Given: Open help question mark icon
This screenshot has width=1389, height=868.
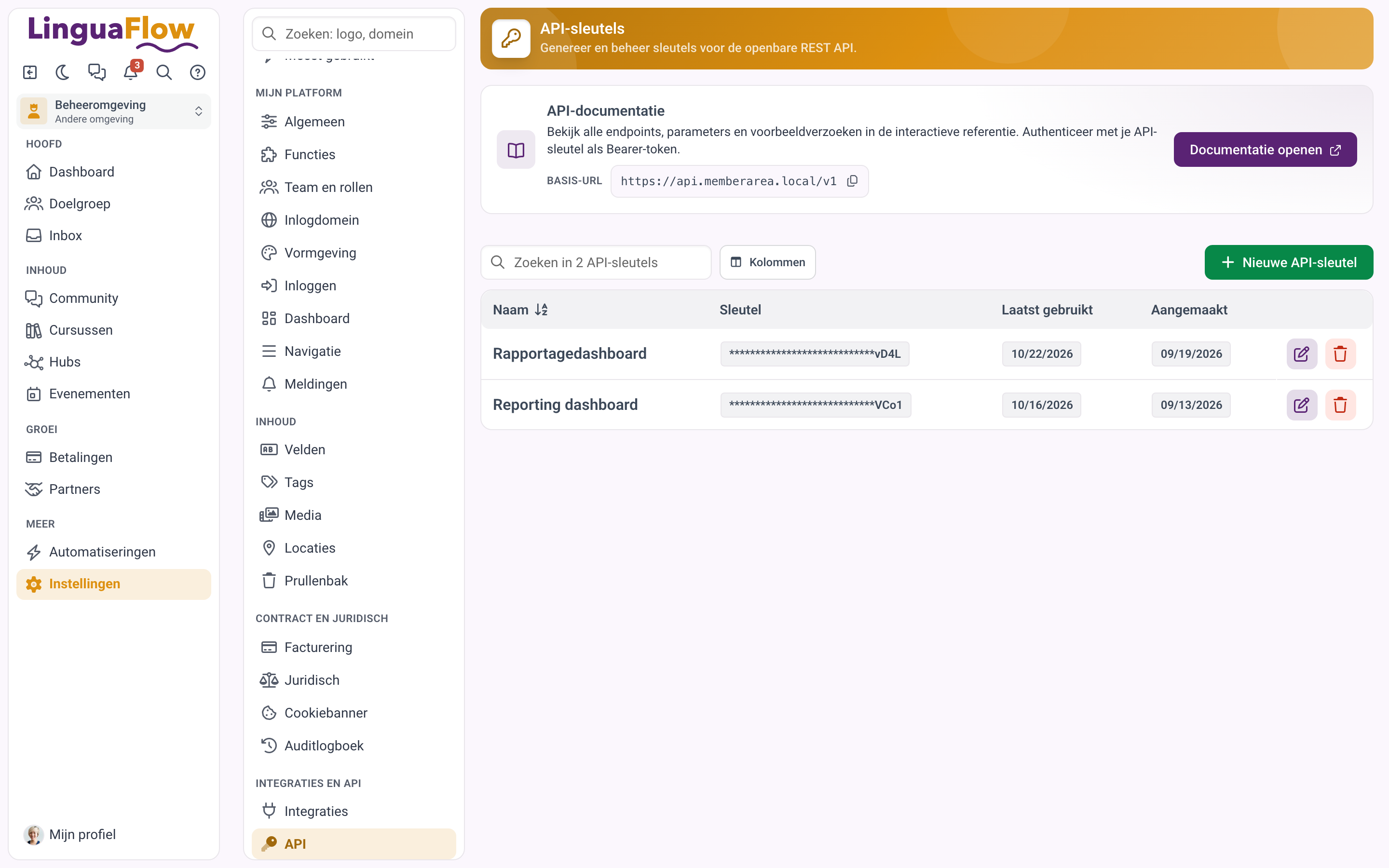Looking at the screenshot, I should (x=197, y=72).
